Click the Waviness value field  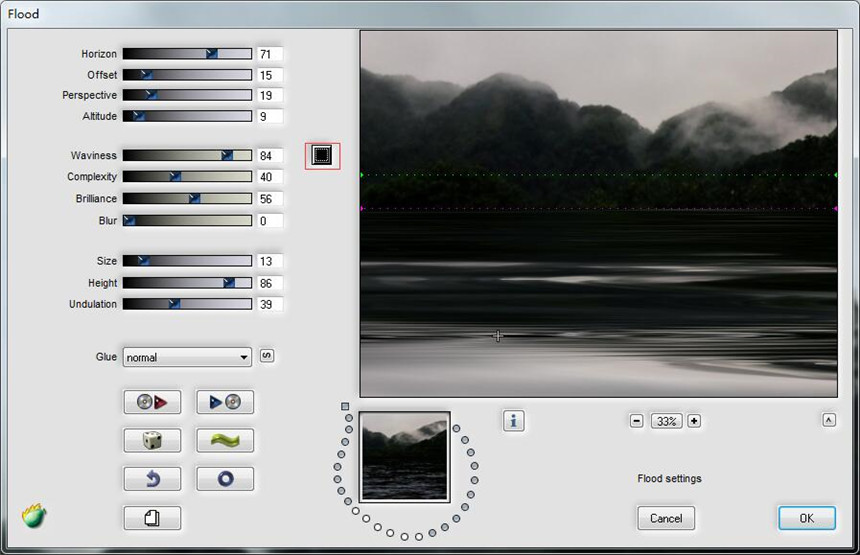click(269, 156)
